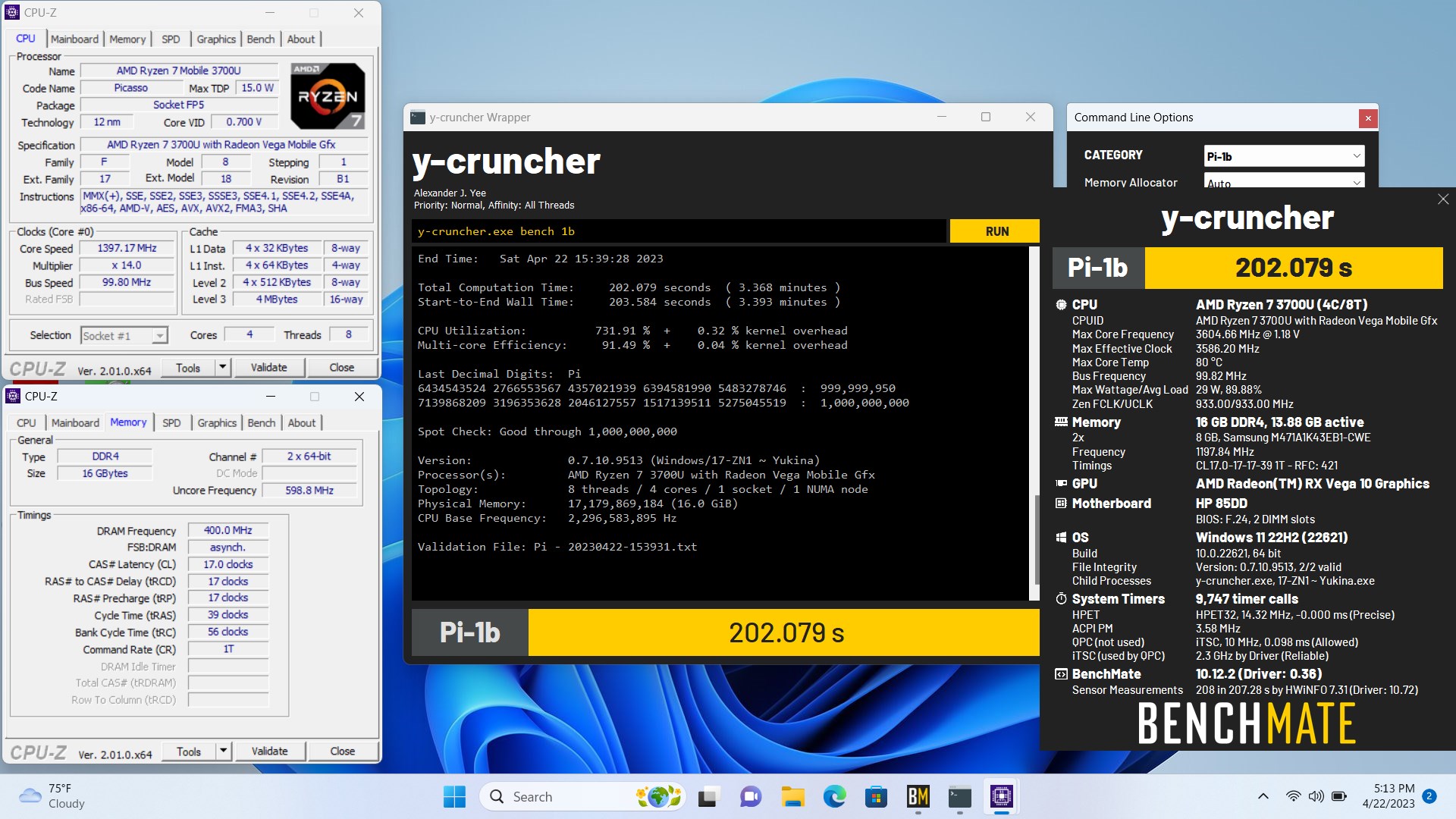Click the CPU section icon in BenchMate panel

1061,304
